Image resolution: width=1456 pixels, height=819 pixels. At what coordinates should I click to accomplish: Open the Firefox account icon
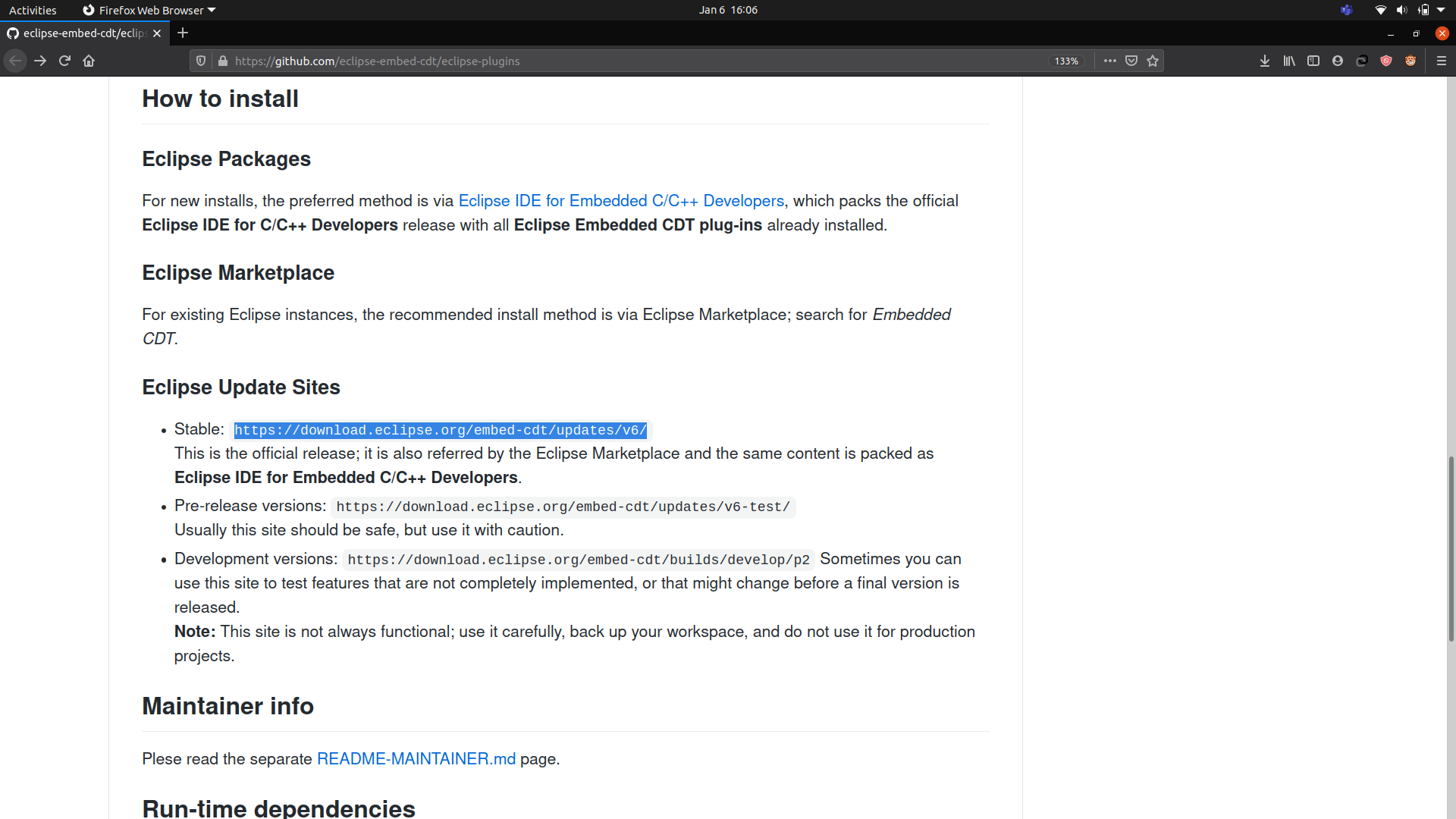click(1337, 61)
